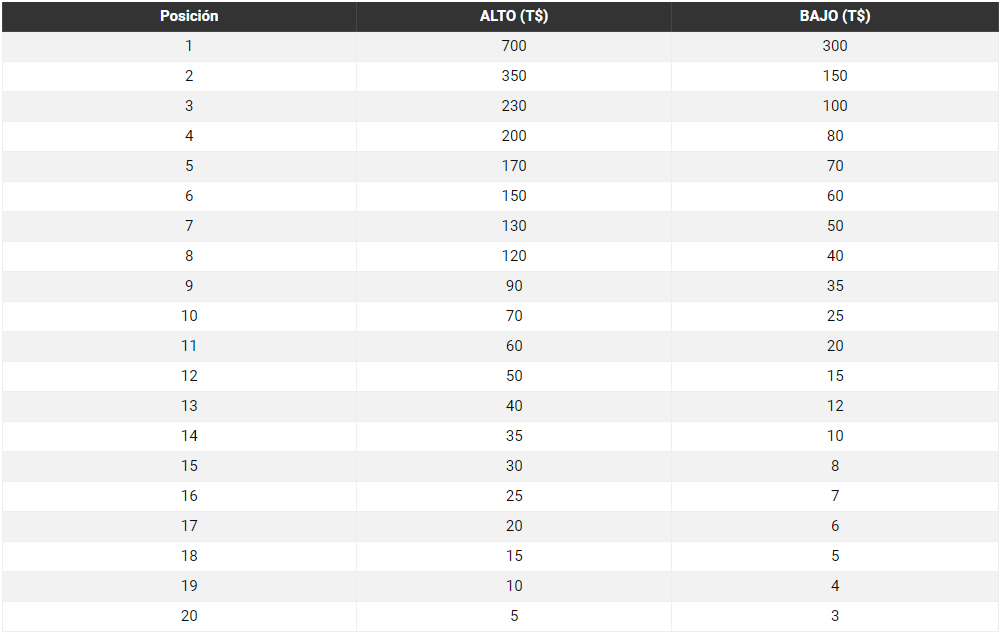Click the Posición column header
Screen dimensions: 1004x643
(189, 16)
